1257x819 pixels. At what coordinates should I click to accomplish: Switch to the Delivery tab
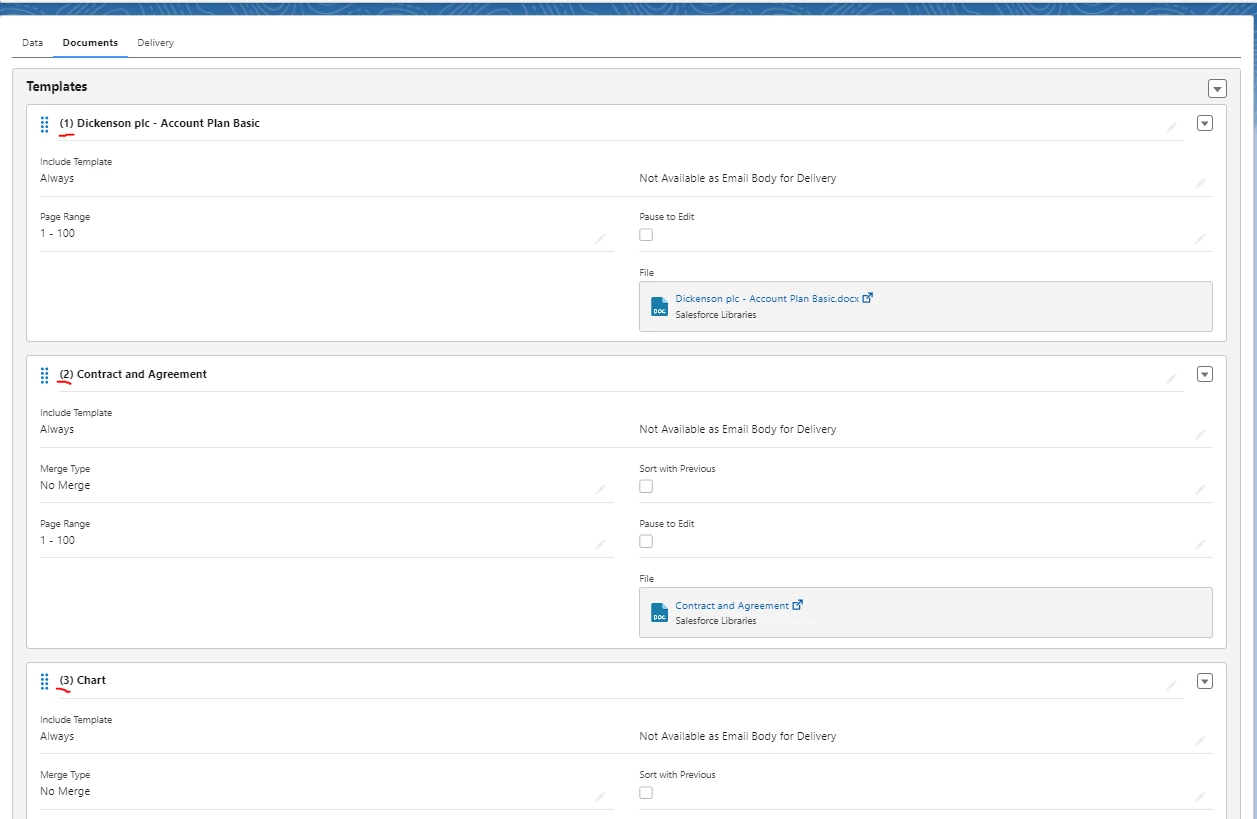155,43
